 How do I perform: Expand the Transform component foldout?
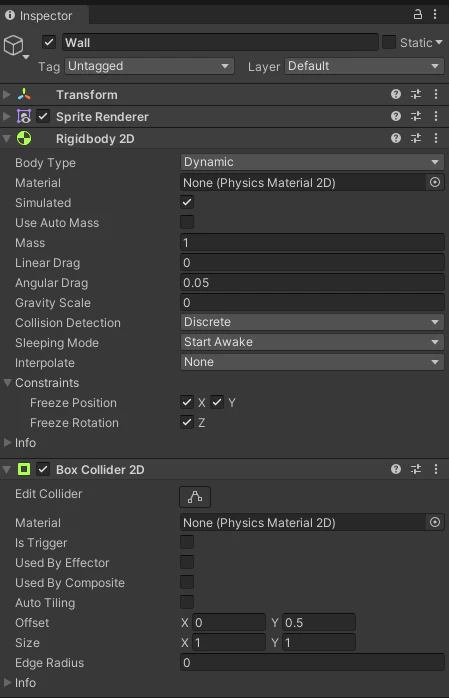7,94
